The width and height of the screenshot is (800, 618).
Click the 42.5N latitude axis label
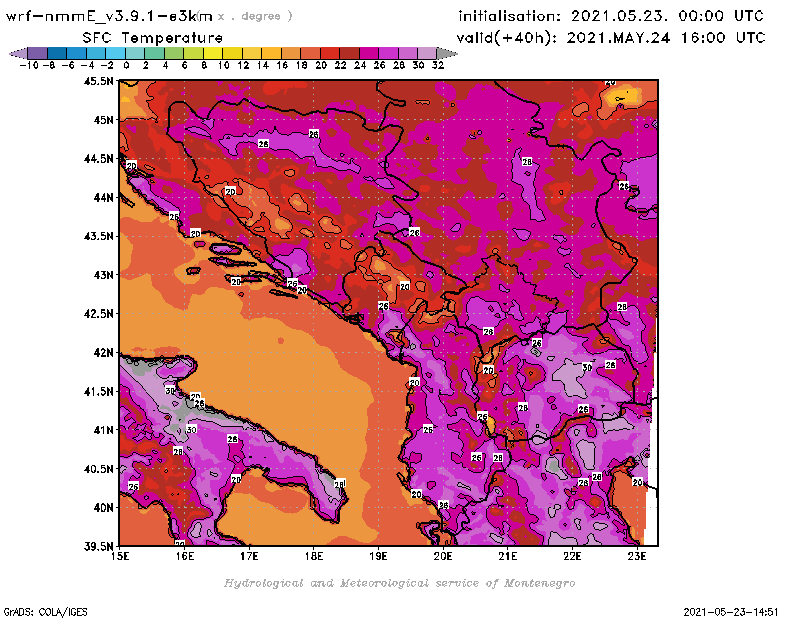pos(98,314)
